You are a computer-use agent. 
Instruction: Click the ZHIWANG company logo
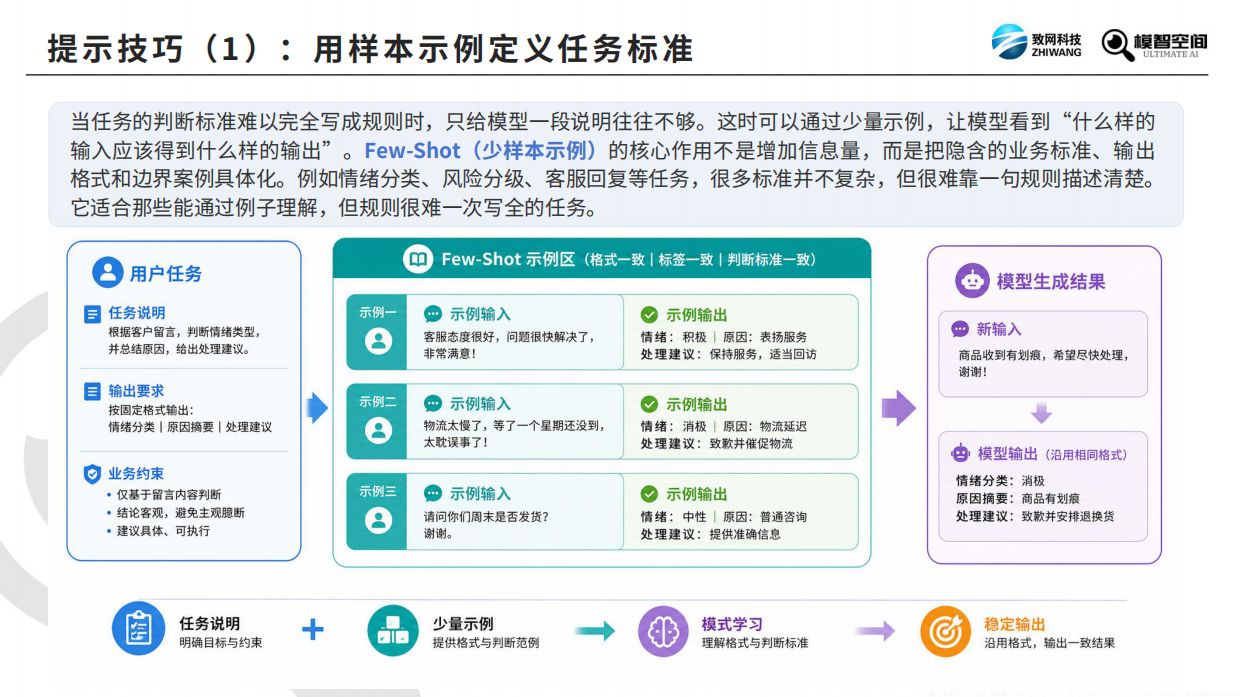(x=1036, y=43)
